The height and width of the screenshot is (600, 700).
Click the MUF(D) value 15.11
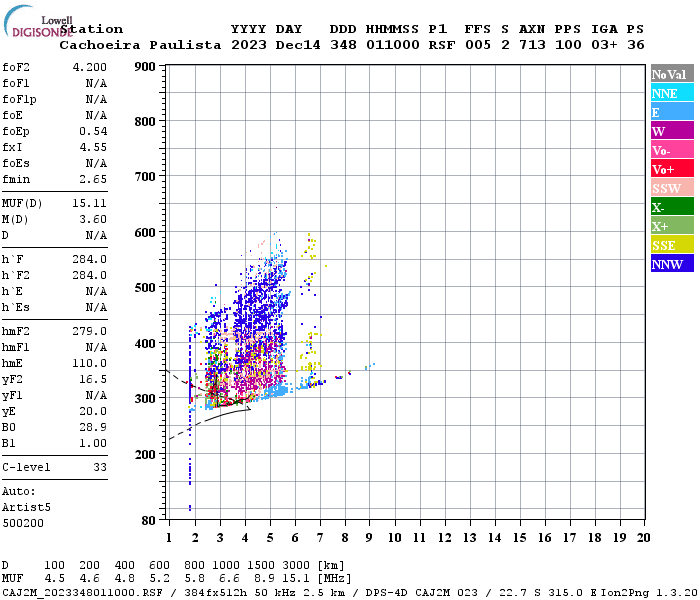point(90,204)
